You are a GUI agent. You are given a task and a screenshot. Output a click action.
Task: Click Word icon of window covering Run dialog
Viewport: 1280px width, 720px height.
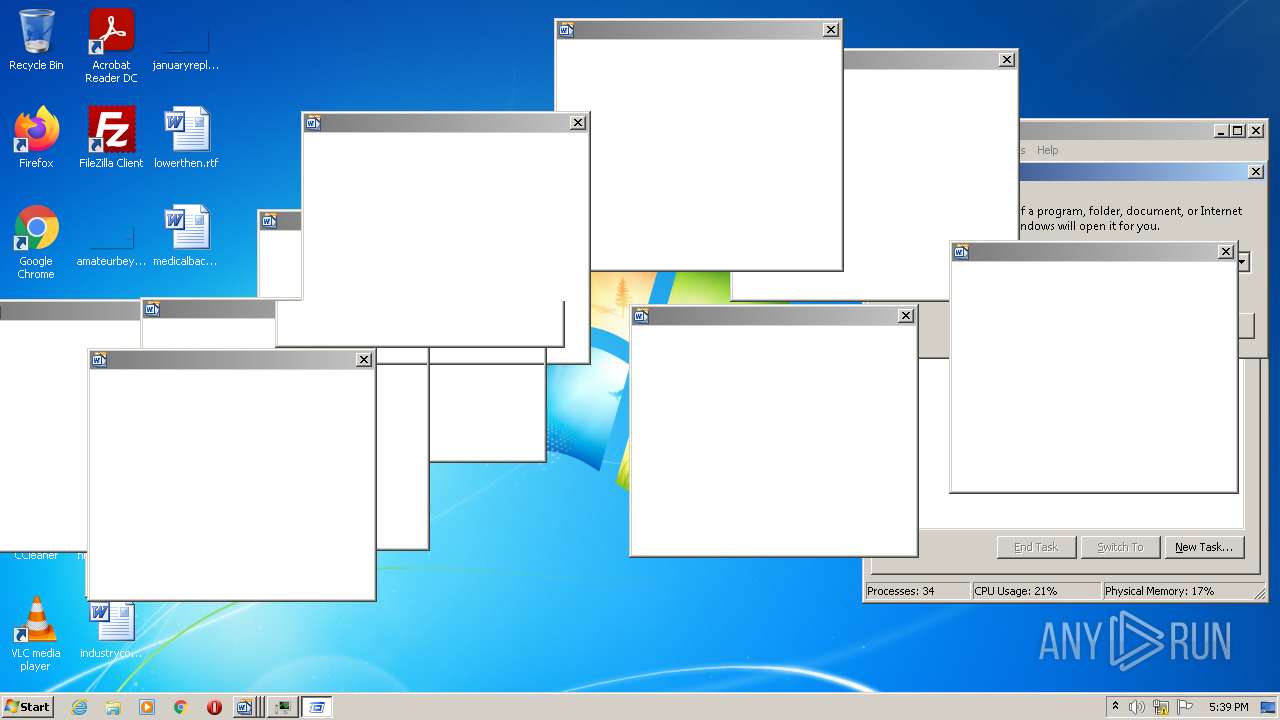point(961,252)
